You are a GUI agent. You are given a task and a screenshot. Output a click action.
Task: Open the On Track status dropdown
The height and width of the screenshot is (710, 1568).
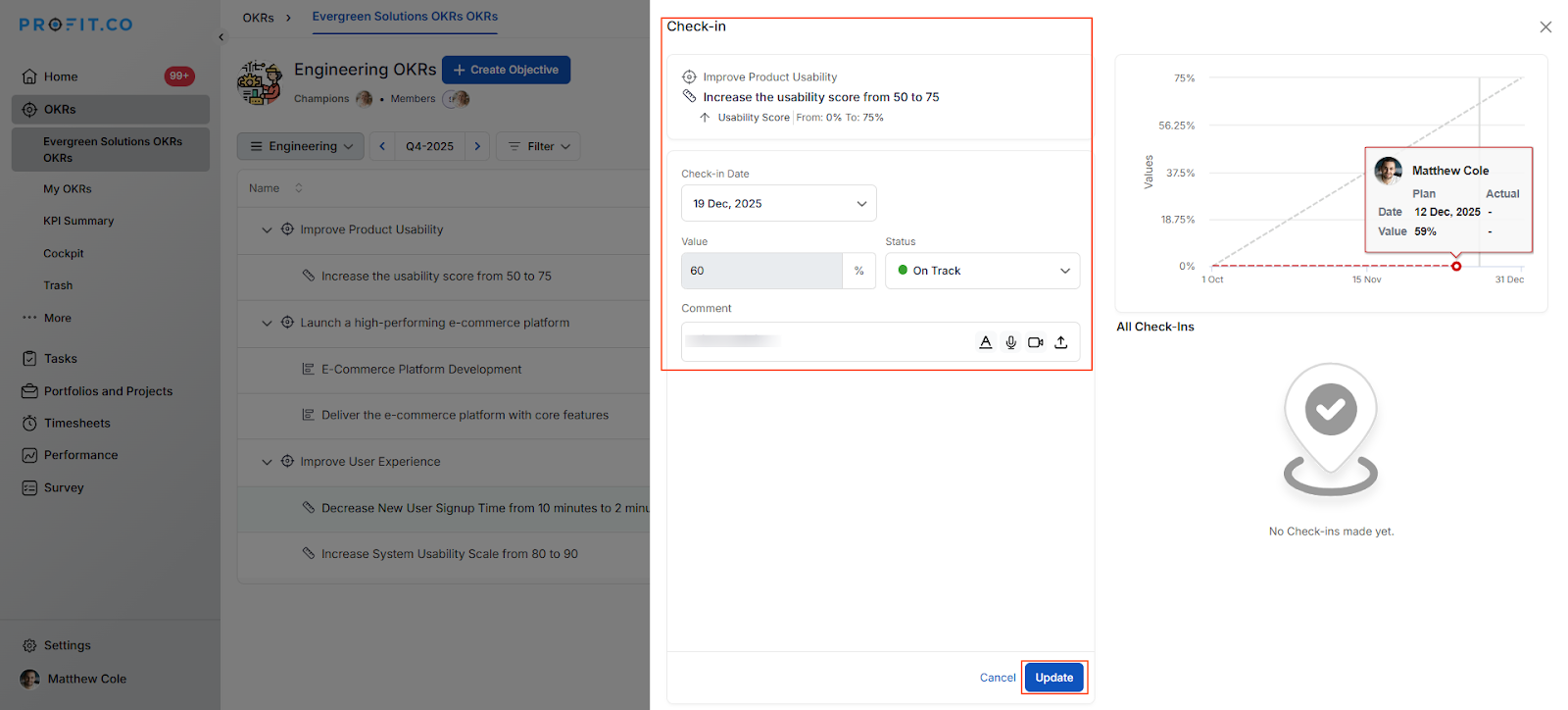click(983, 271)
